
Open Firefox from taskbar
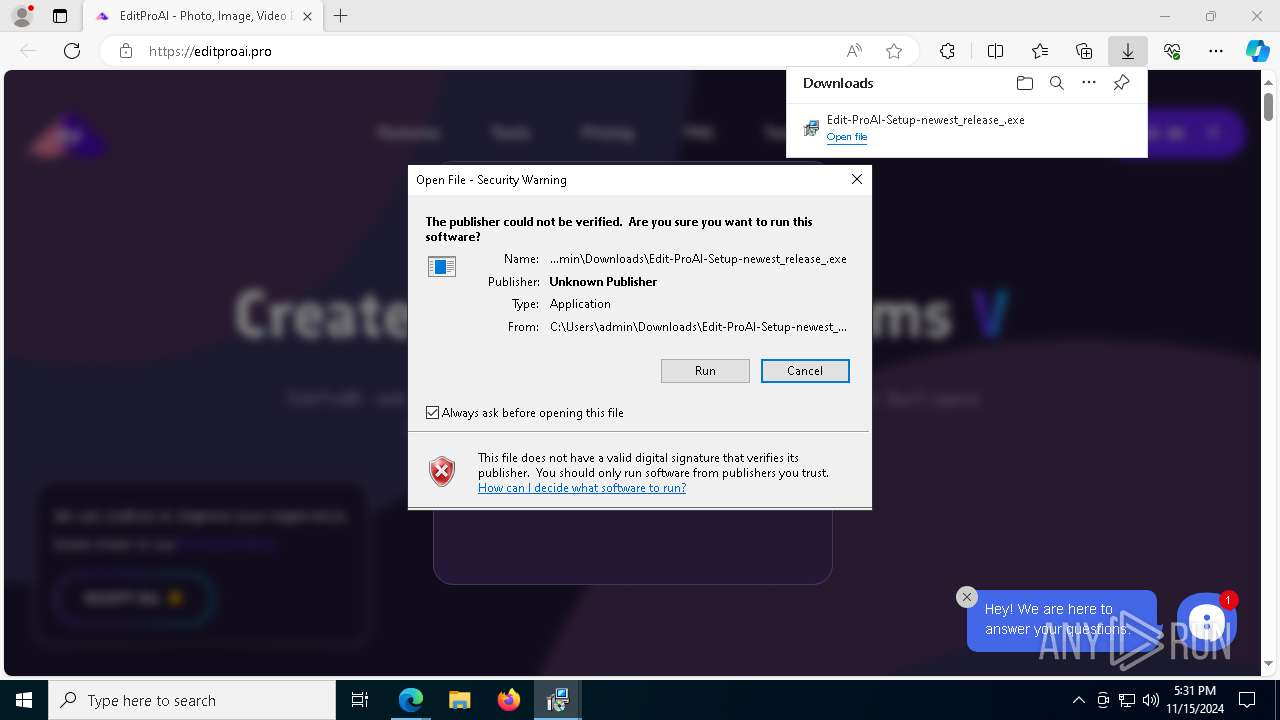click(509, 700)
